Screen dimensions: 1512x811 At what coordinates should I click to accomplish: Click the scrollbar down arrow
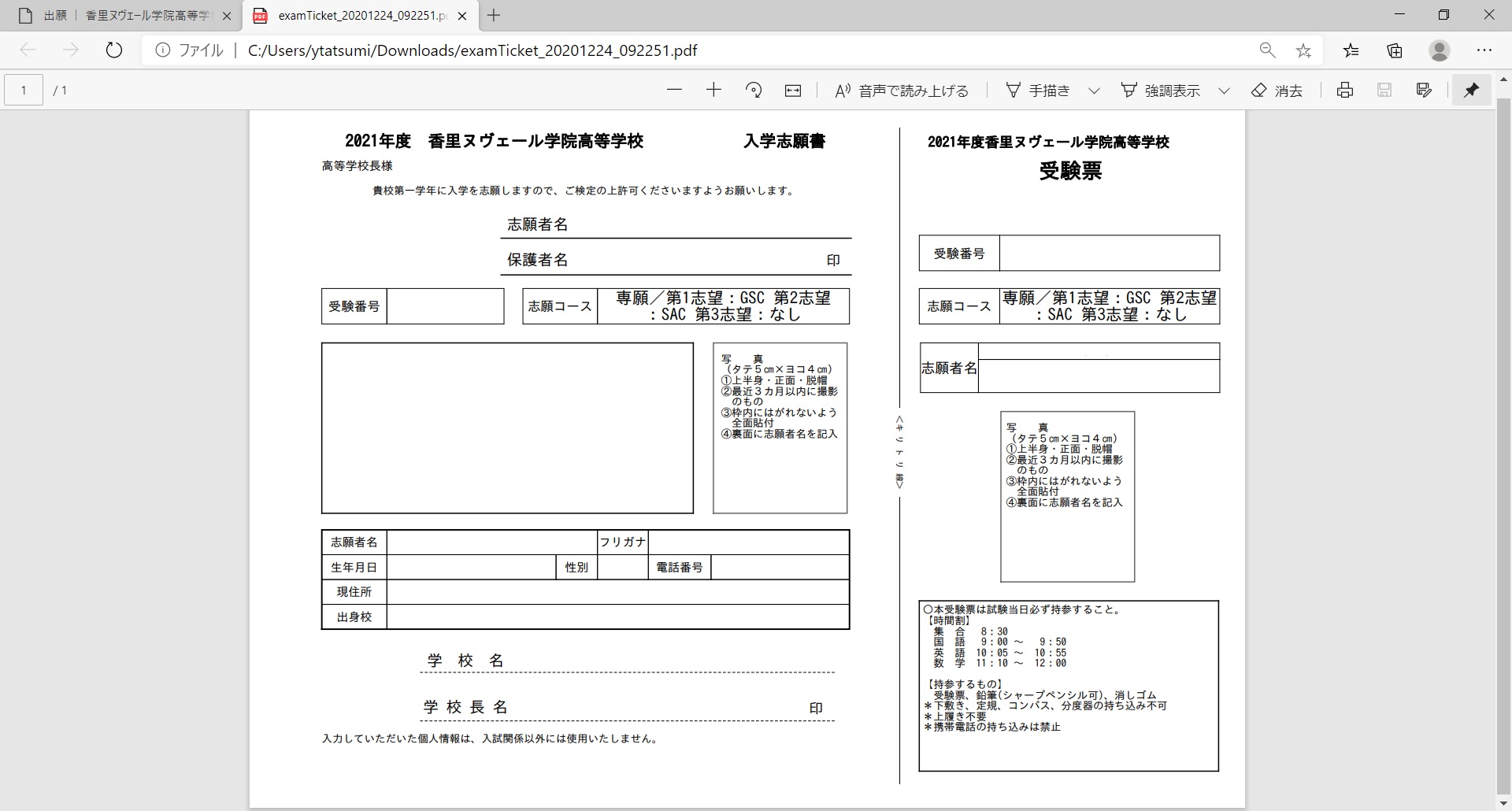click(x=1503, y=803)
